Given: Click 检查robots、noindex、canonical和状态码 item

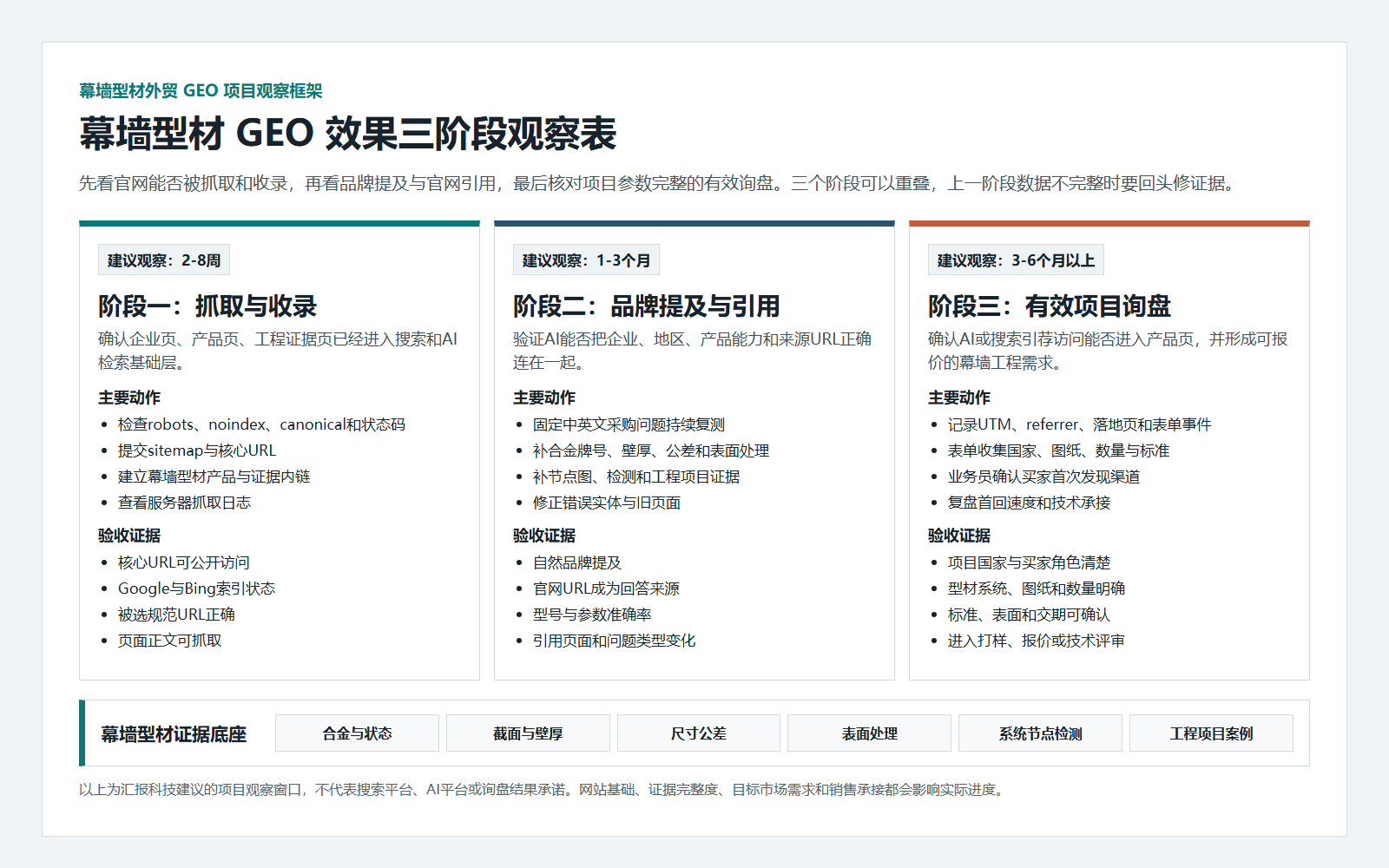Looking at the screenshot, I should pos(261,424).
